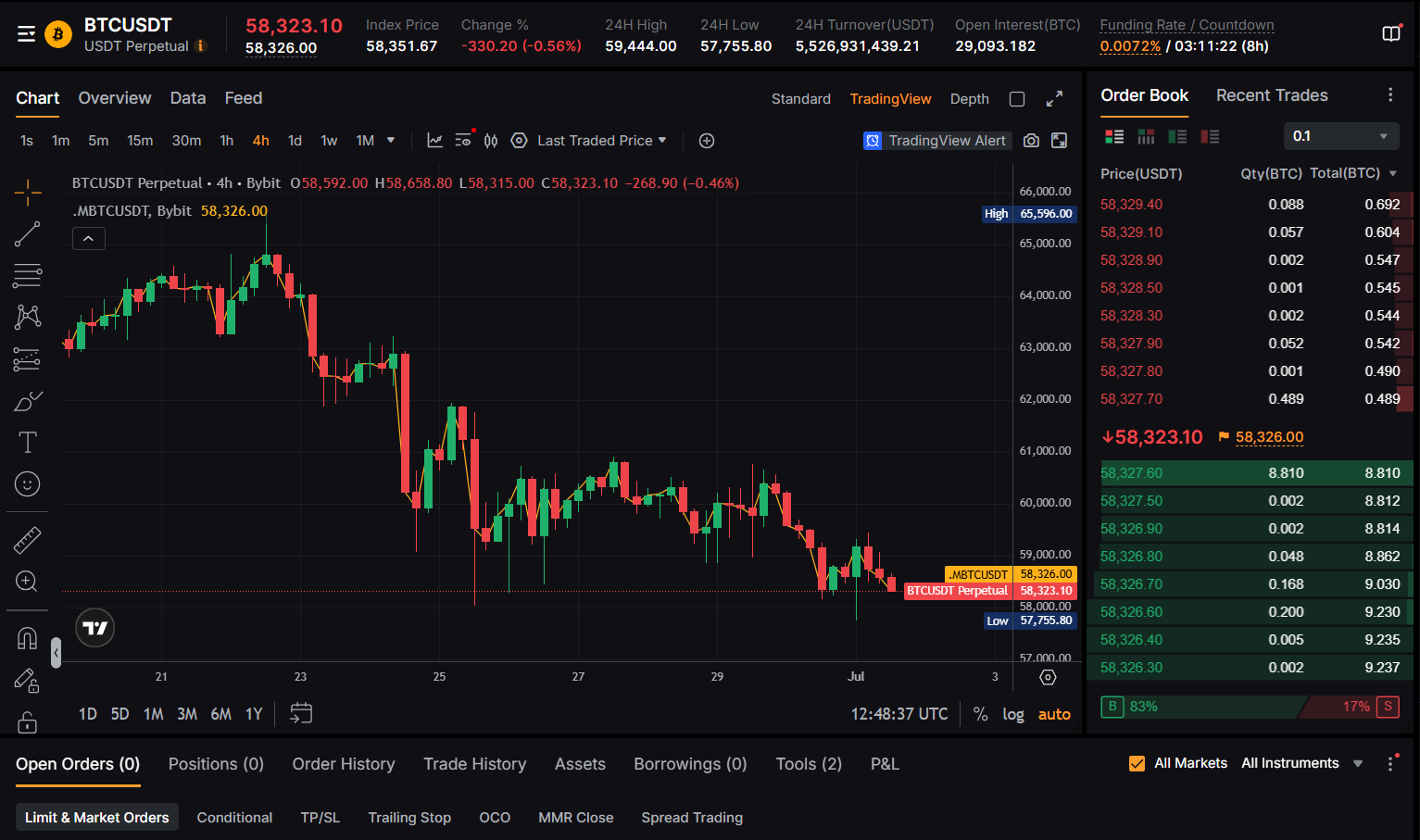Expand the Last Traded Price dropdown
Image resolution: width=1420 pixels, height=840 pixels.
coord(601,141)
